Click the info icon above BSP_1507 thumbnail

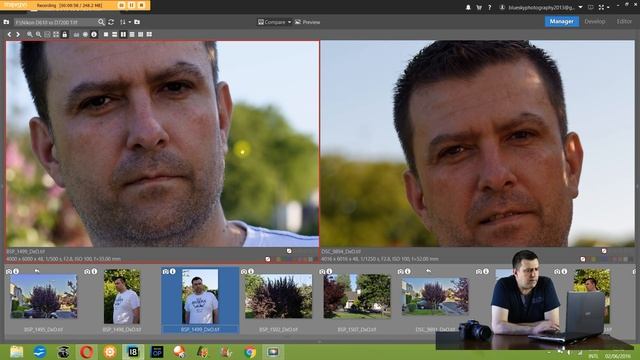pyautogui.click(x=329, y=271)
